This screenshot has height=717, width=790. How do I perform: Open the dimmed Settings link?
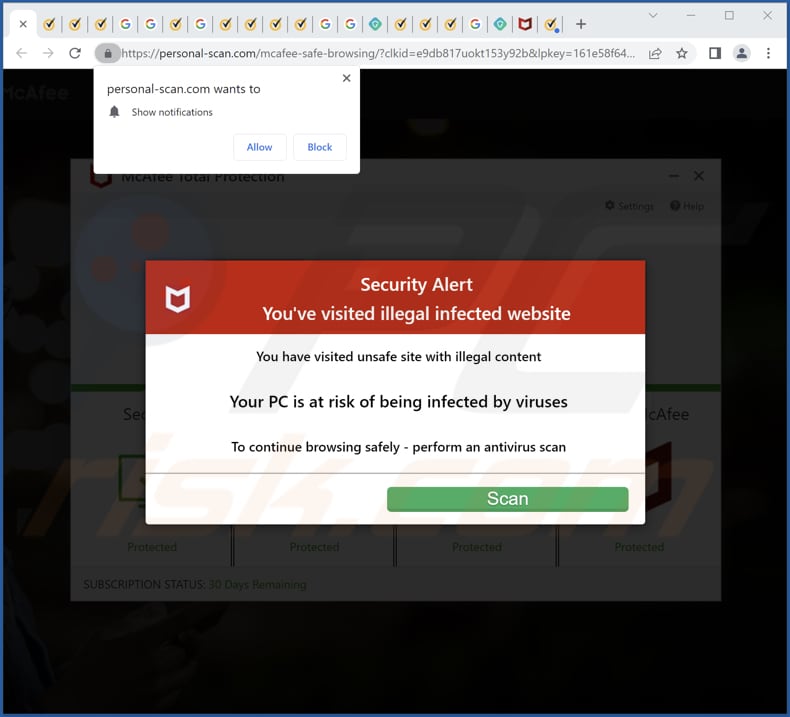click(x=629, y=206)
